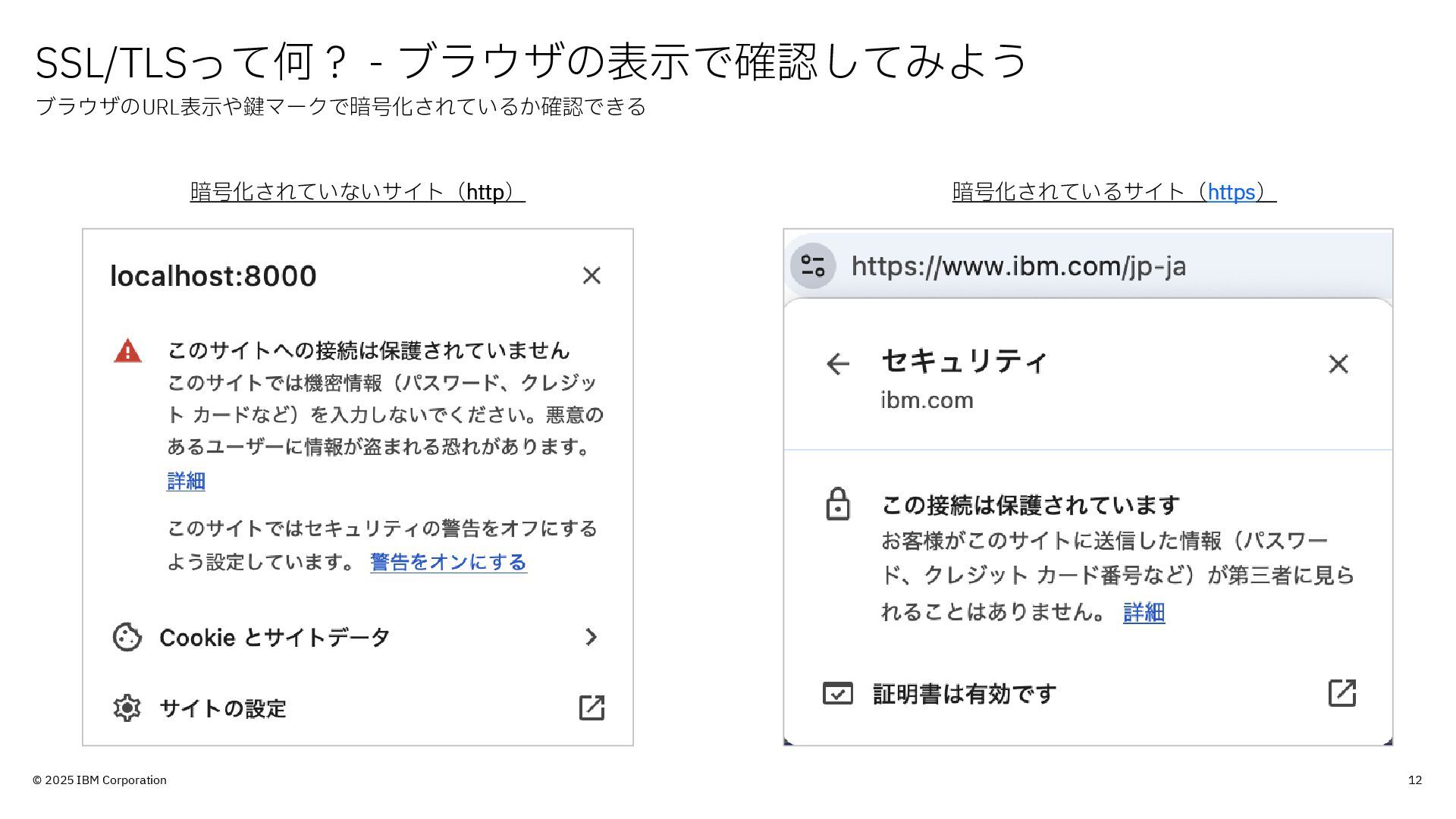The image size is (1456, 819).
Task: Click the site settings gear icon
Action: tap(127, 708)
